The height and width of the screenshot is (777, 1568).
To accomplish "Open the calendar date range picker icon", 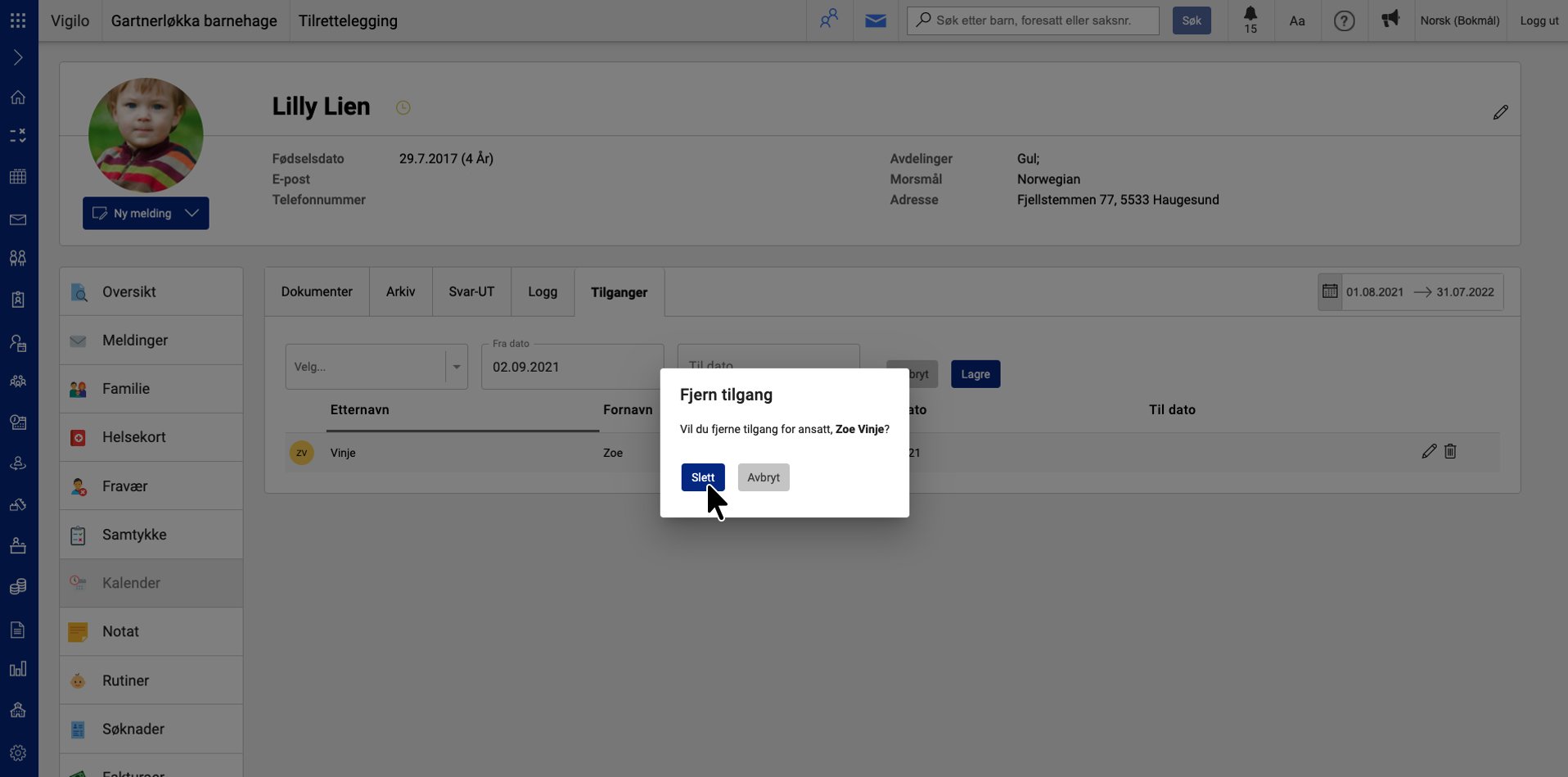I will point(1330,291).
